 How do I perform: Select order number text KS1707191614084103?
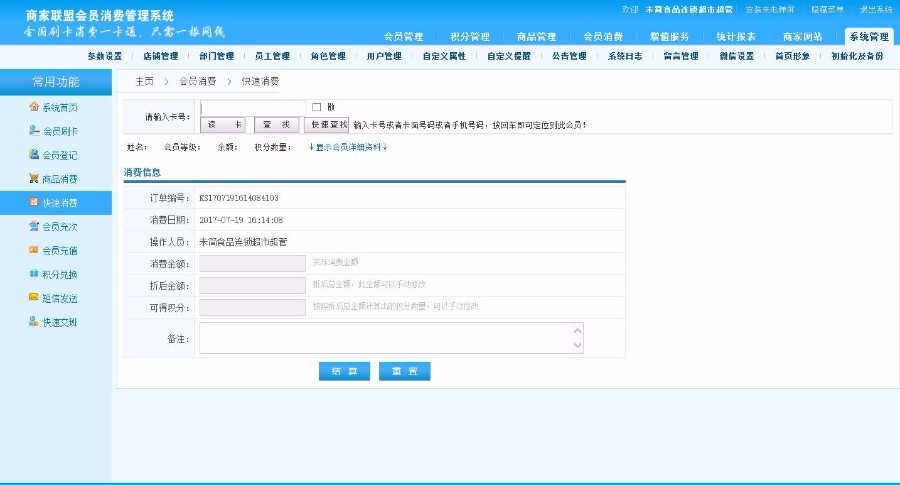239,198
